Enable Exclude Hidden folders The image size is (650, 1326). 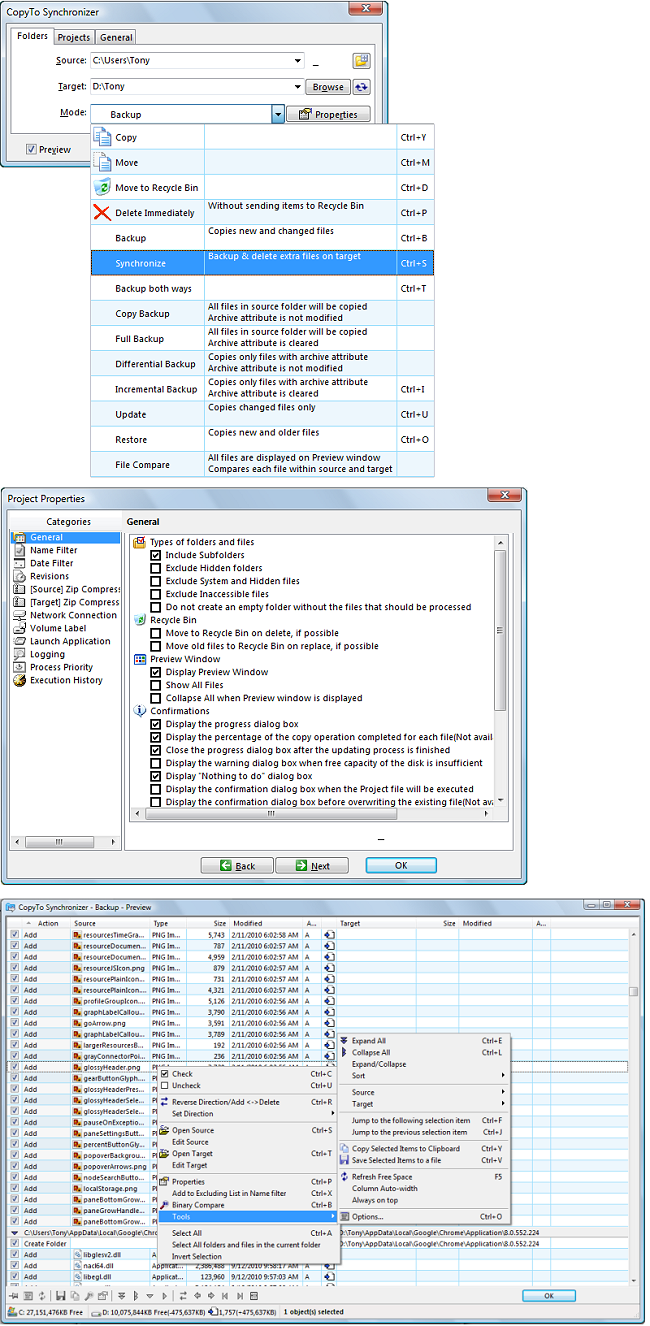[155, 568]
